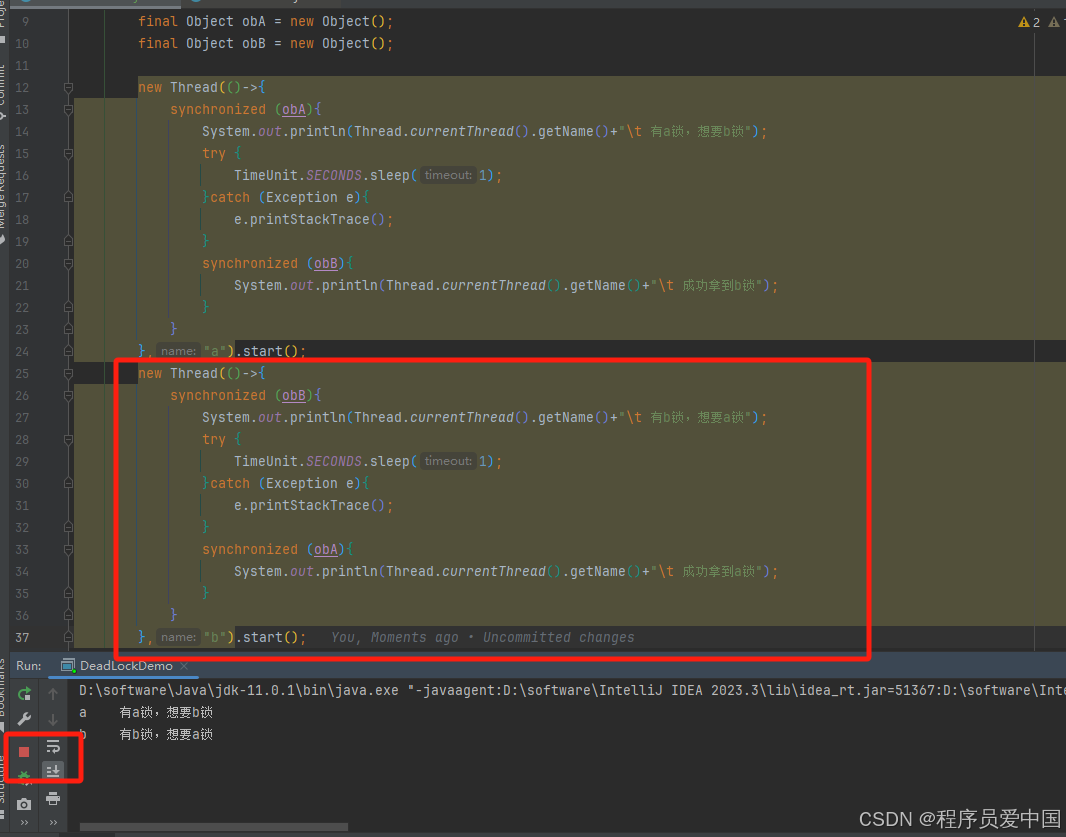Click underlined 'obA' on line 13
The image size is (1066, 837).
294,109
